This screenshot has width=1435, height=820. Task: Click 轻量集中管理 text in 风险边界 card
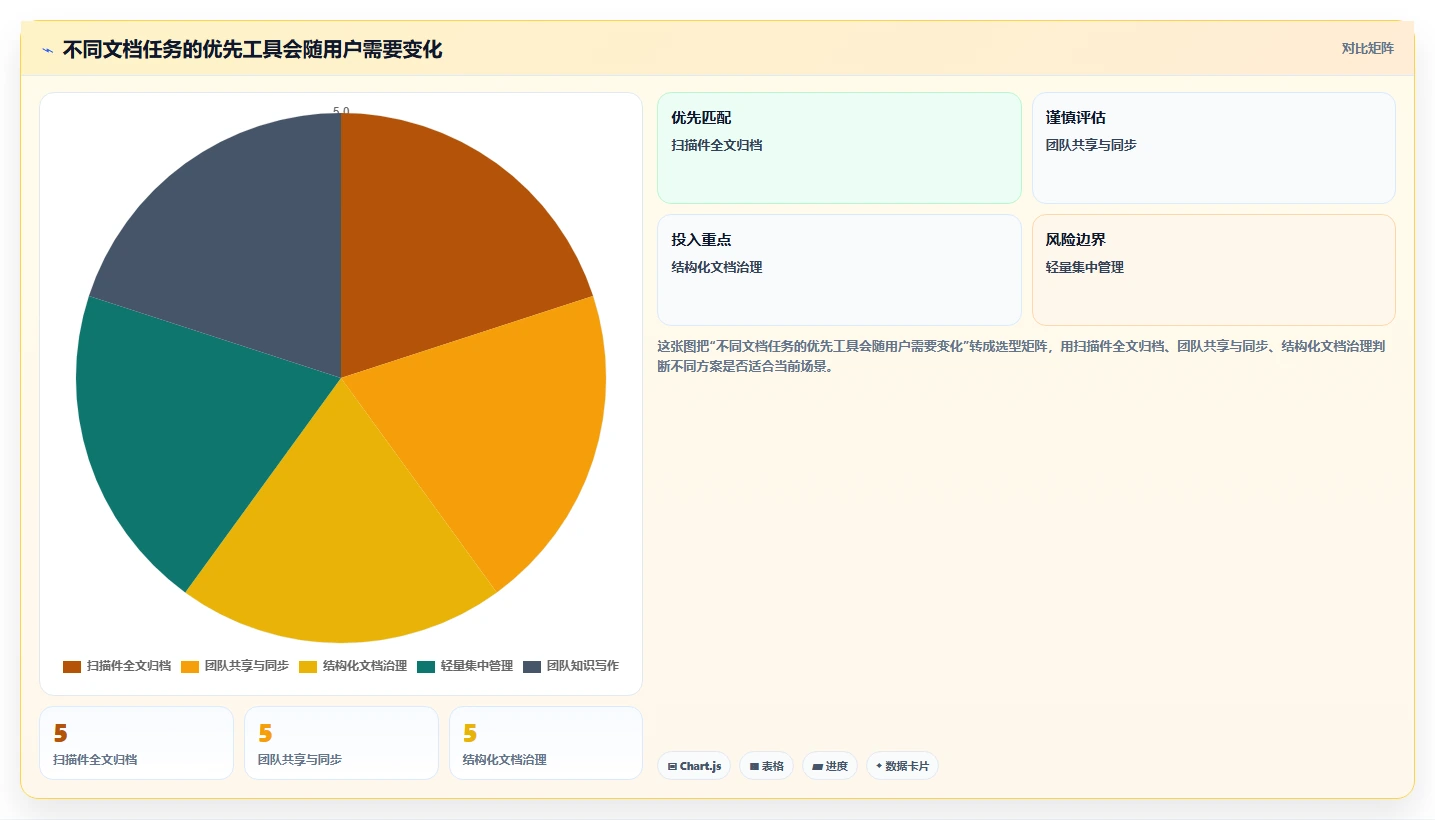pyautogui.click(x=1085, y=267)
